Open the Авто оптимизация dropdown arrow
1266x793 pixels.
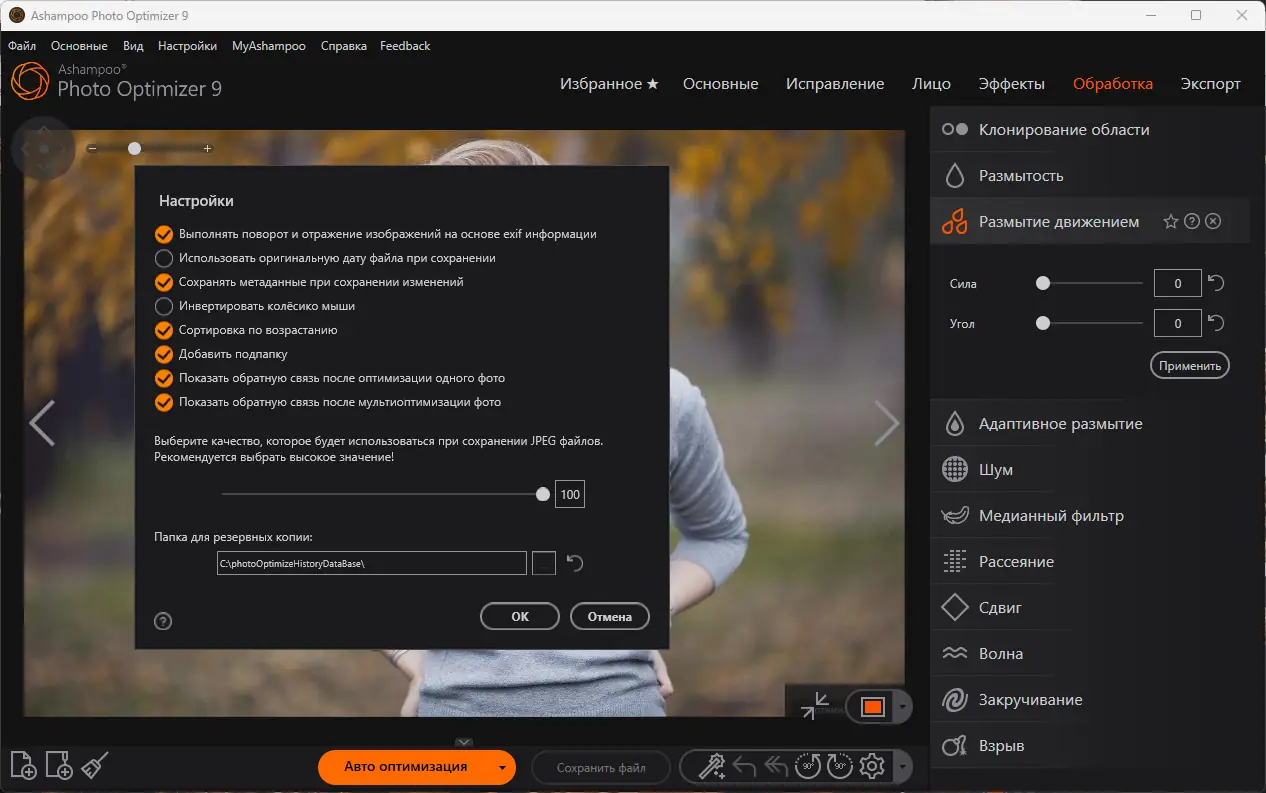click(x=502, y=768)
